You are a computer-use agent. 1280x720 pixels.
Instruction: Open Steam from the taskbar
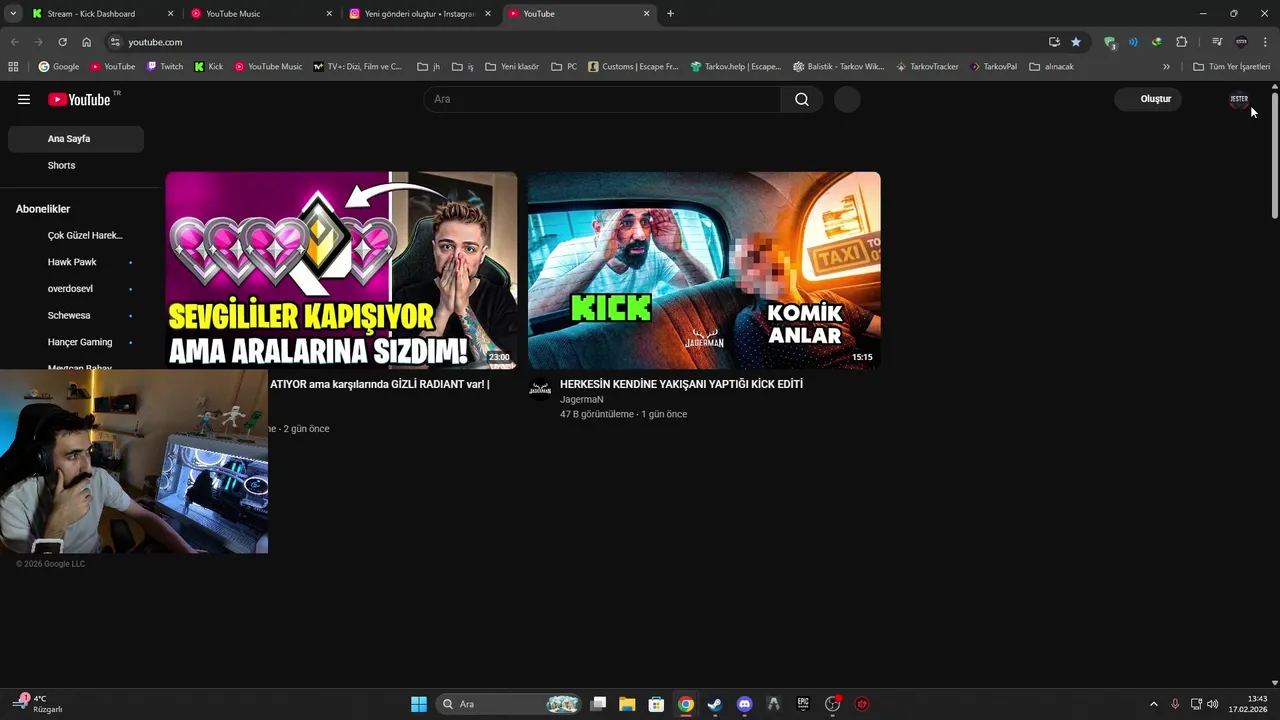[x=715, y=704]
